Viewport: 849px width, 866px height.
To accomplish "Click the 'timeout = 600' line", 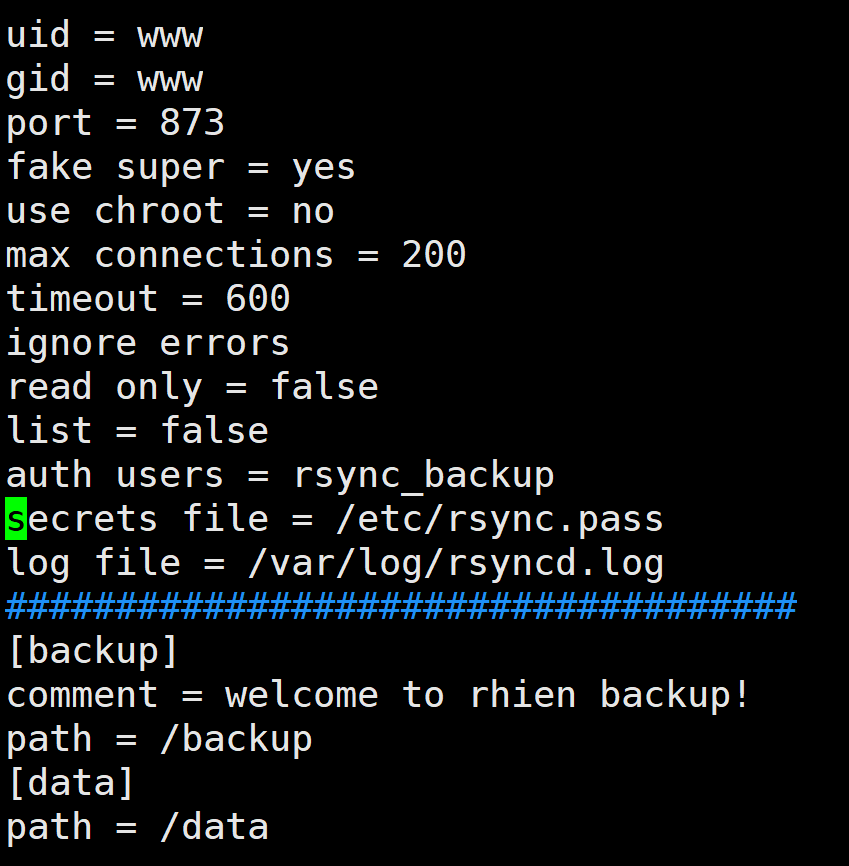I will point(148,299).
